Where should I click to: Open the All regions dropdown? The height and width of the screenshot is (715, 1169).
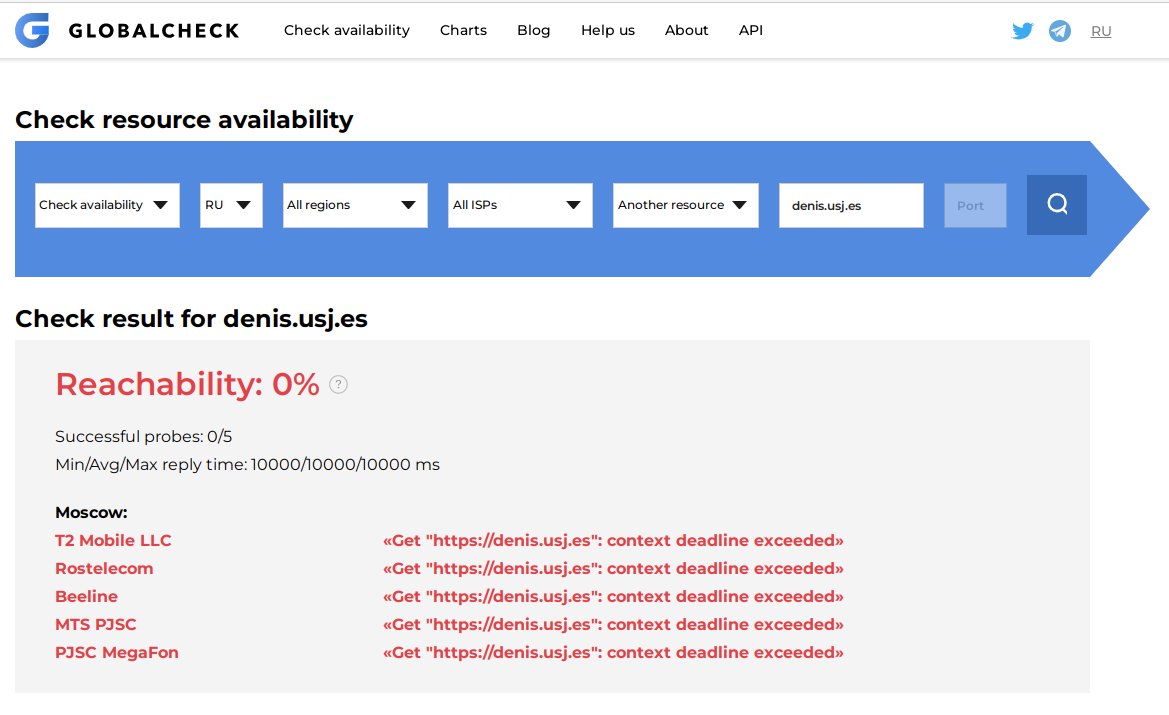tap(355, 205)
